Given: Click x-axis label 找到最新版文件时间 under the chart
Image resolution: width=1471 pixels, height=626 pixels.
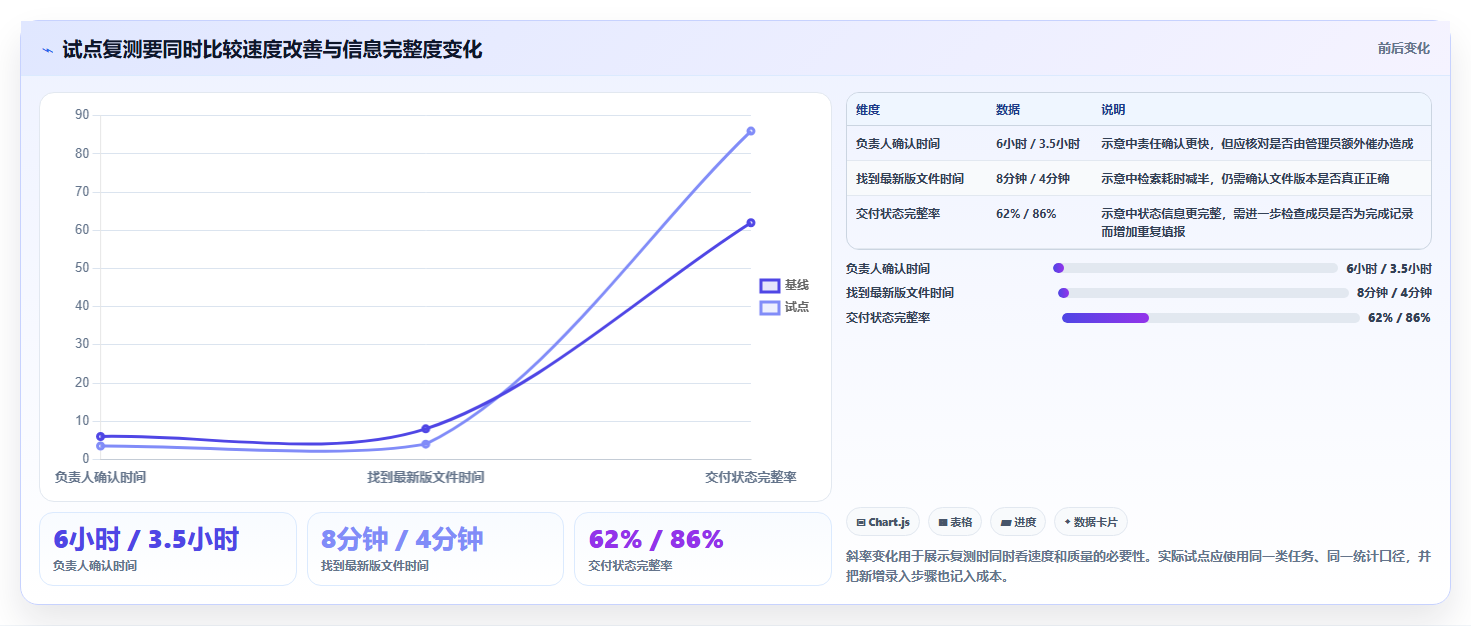Looking at the screenshot, I should [426, 478].
